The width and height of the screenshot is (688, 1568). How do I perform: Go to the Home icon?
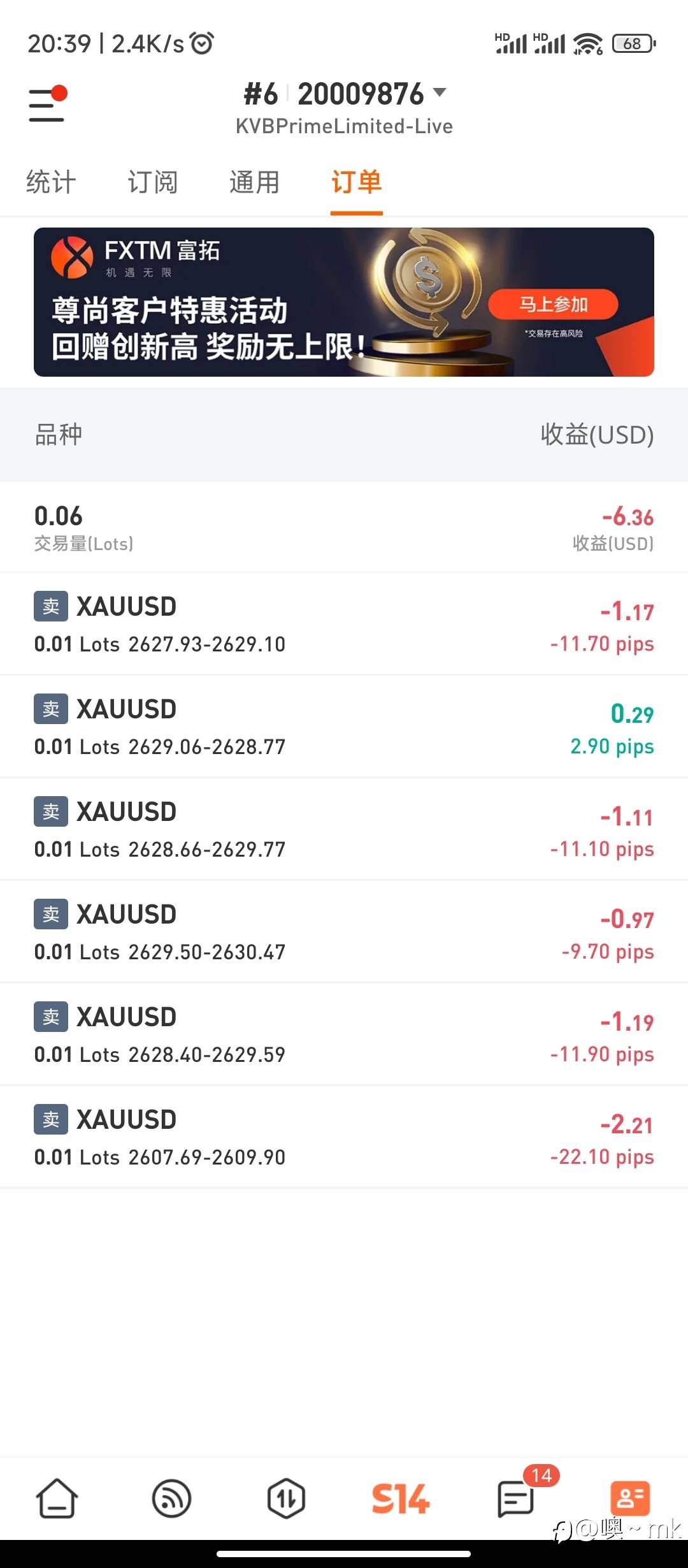tap(57, 1498)
